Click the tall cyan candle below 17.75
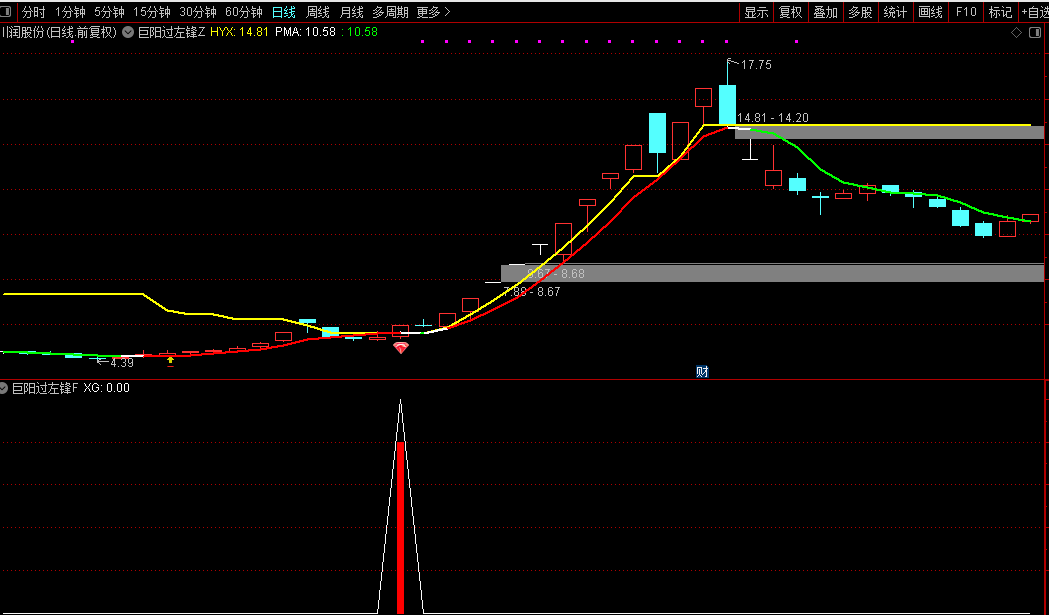Image resolution: width=1049 pixels, height=615 pixels. coord(727,104)
